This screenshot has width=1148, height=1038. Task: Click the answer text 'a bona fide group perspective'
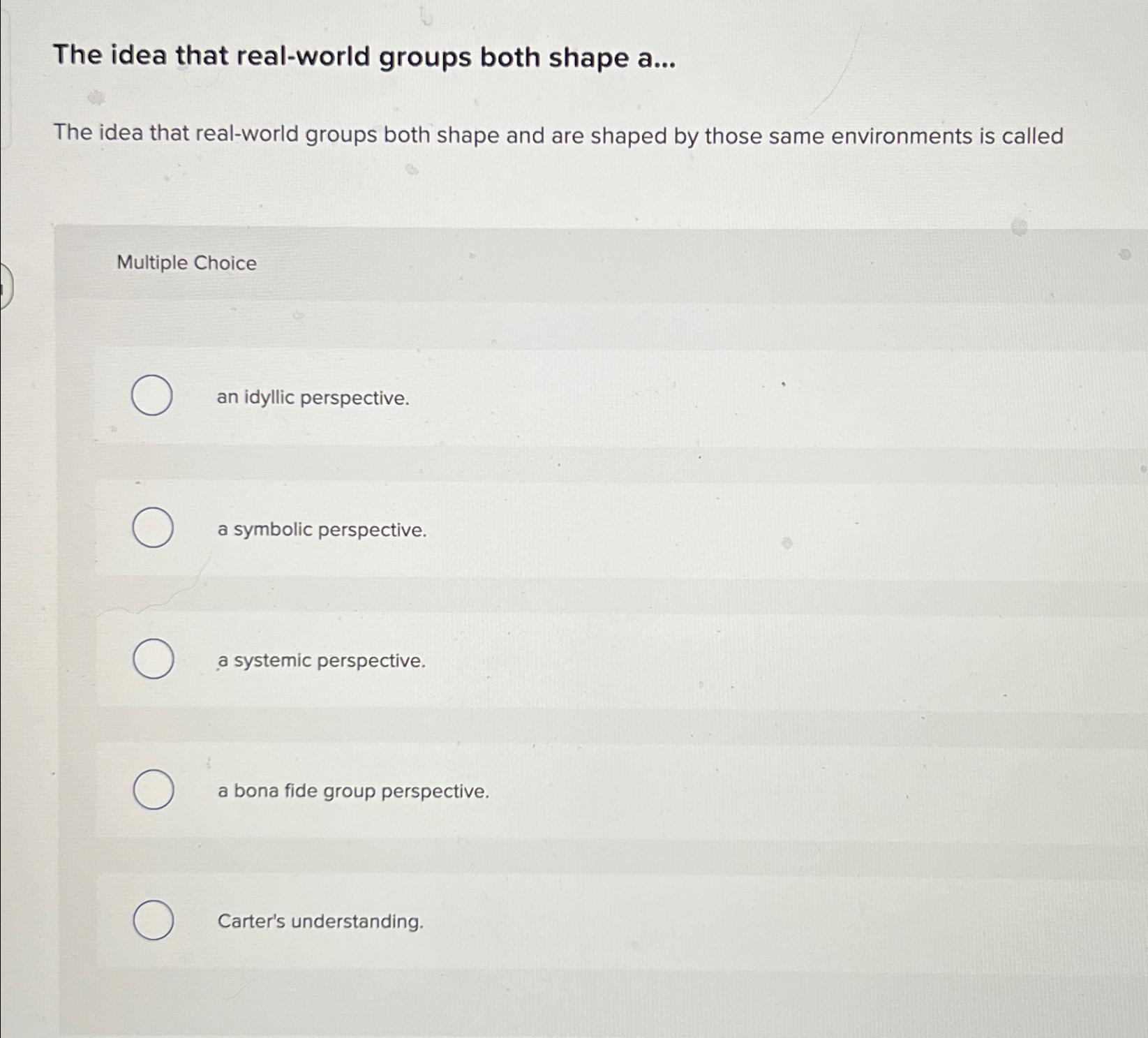(x=352, y=791)
